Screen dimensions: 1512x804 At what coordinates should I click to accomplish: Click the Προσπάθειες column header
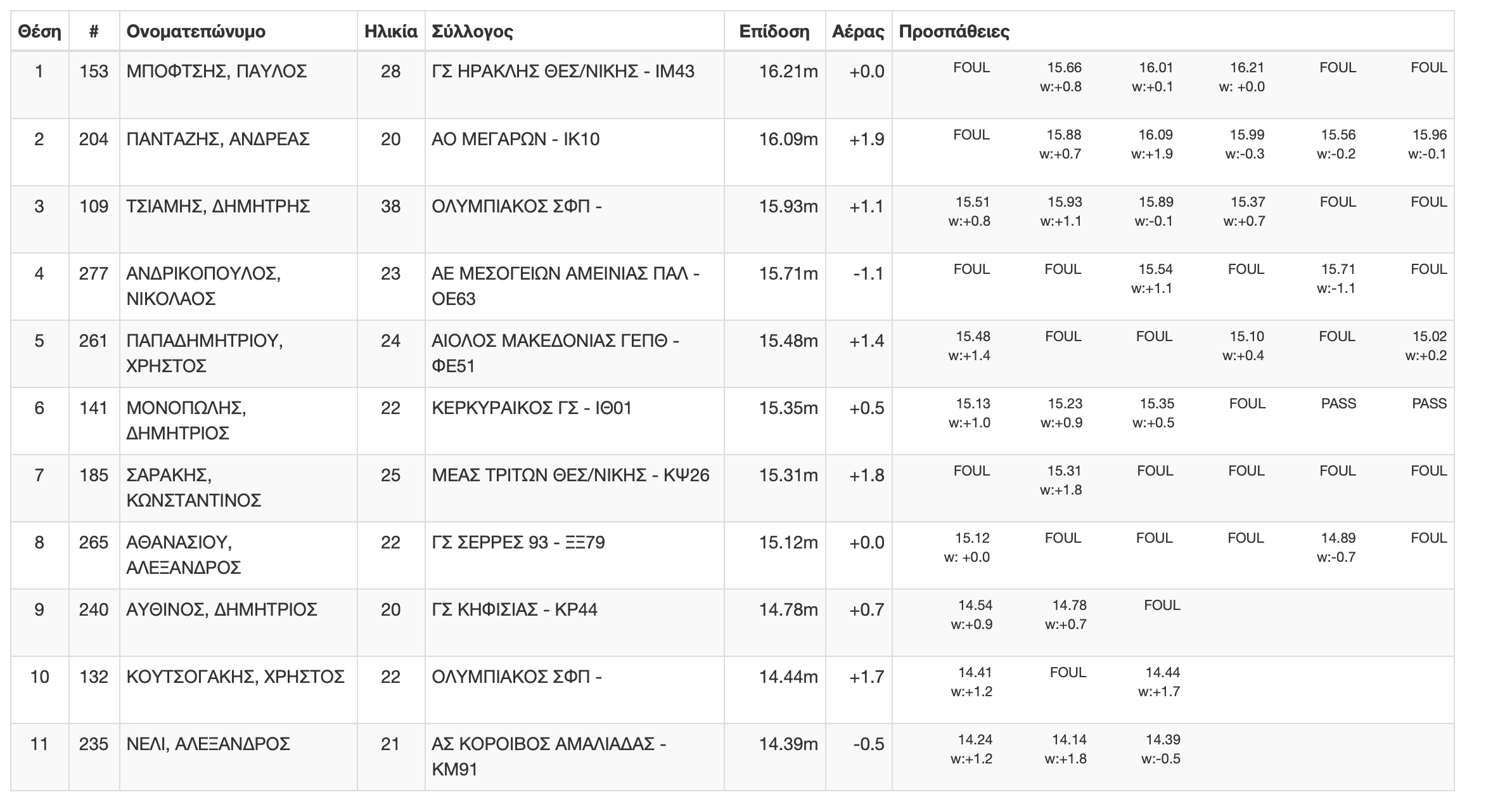(954, 31)
